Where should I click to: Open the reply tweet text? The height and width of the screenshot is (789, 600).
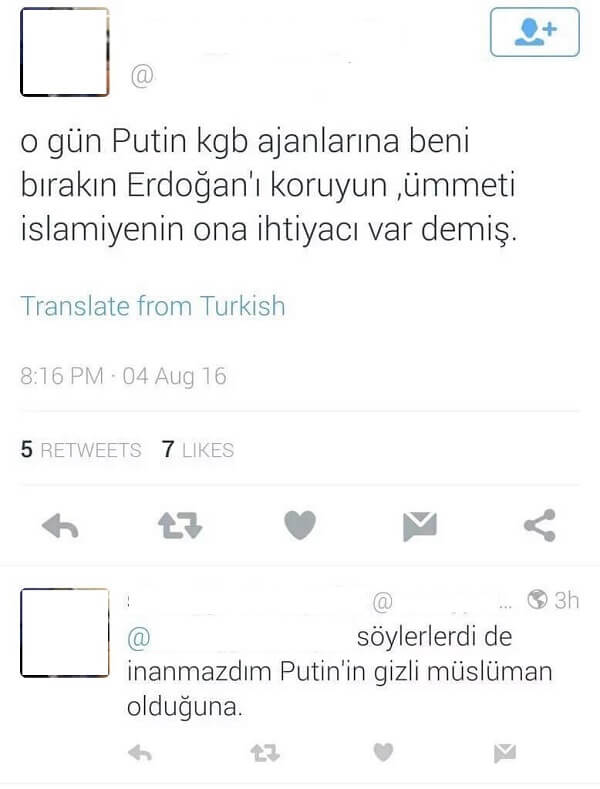(339, 672)
